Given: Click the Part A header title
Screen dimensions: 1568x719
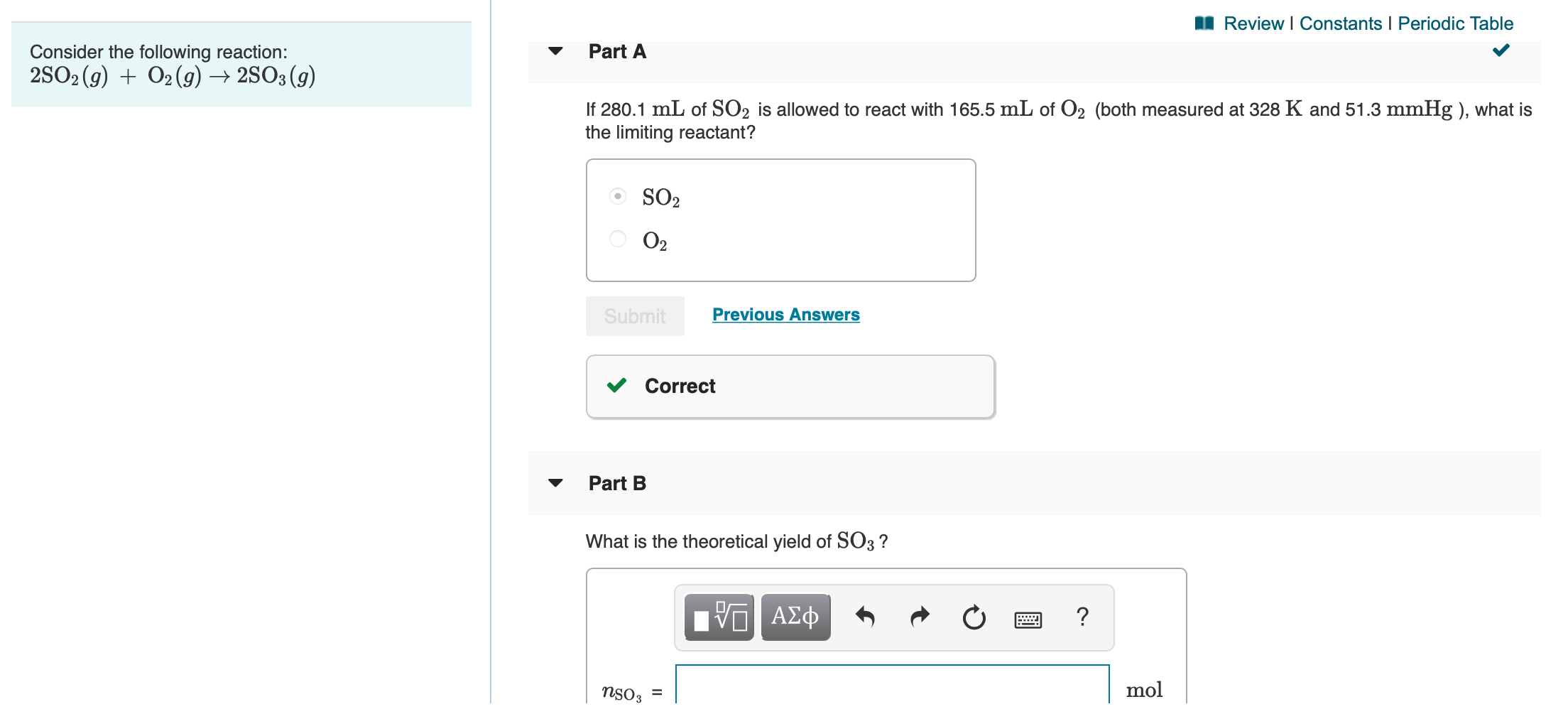Looking at the screenshot, I should coord(617,51).
